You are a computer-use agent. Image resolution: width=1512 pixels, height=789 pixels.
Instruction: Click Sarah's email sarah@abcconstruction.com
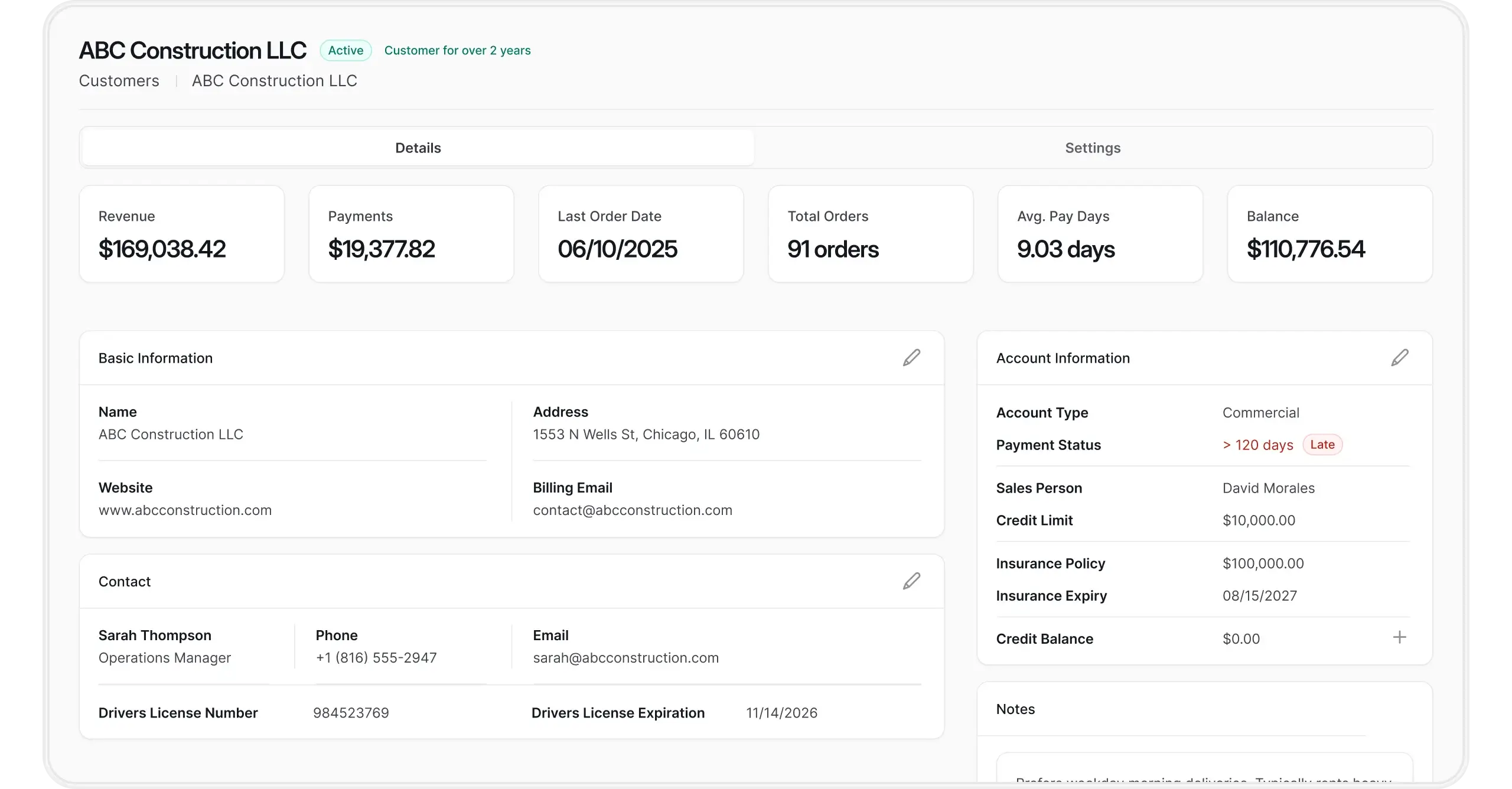coord(625,658)
